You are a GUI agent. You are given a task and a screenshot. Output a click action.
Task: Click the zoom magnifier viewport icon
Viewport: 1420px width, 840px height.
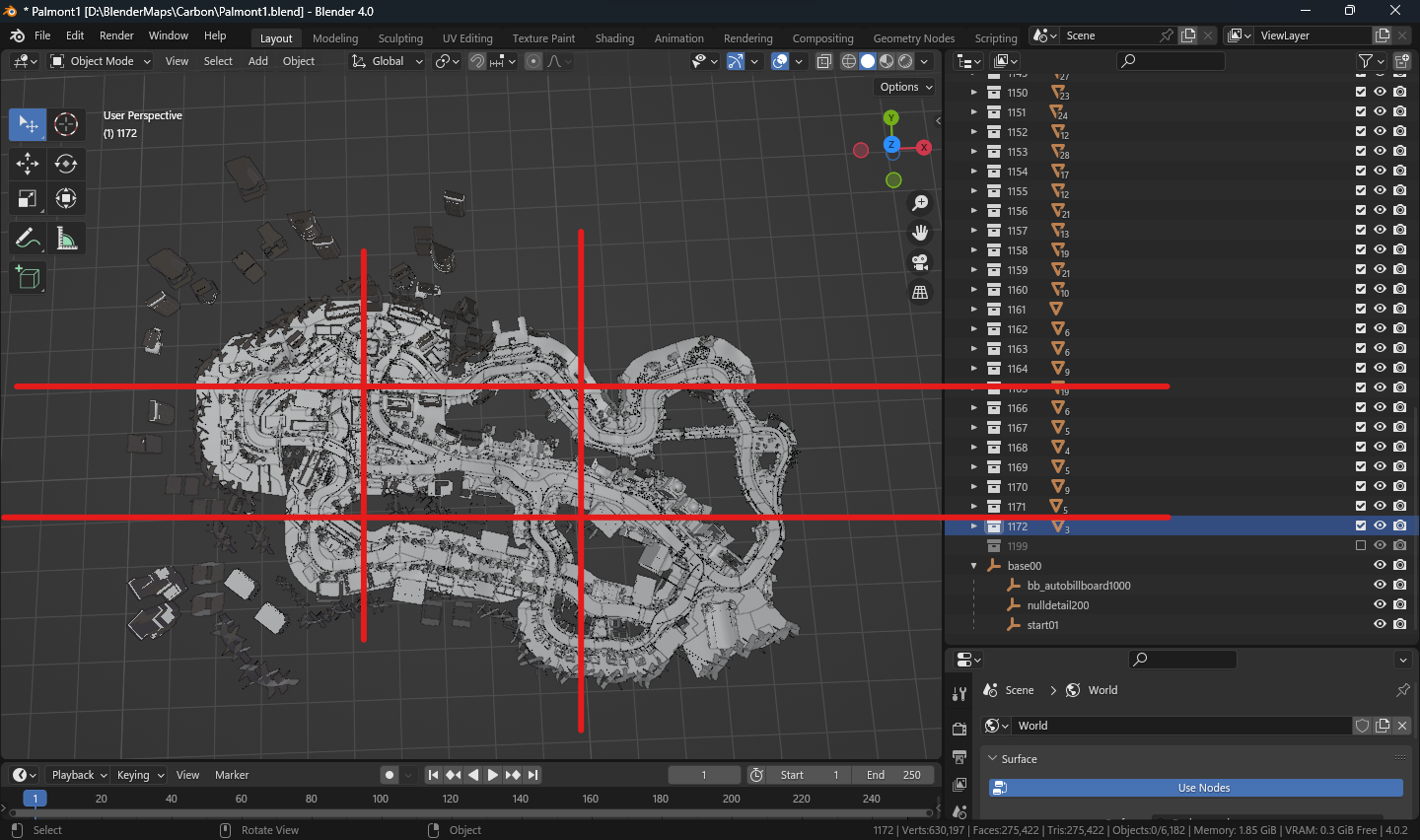[920, 203]
